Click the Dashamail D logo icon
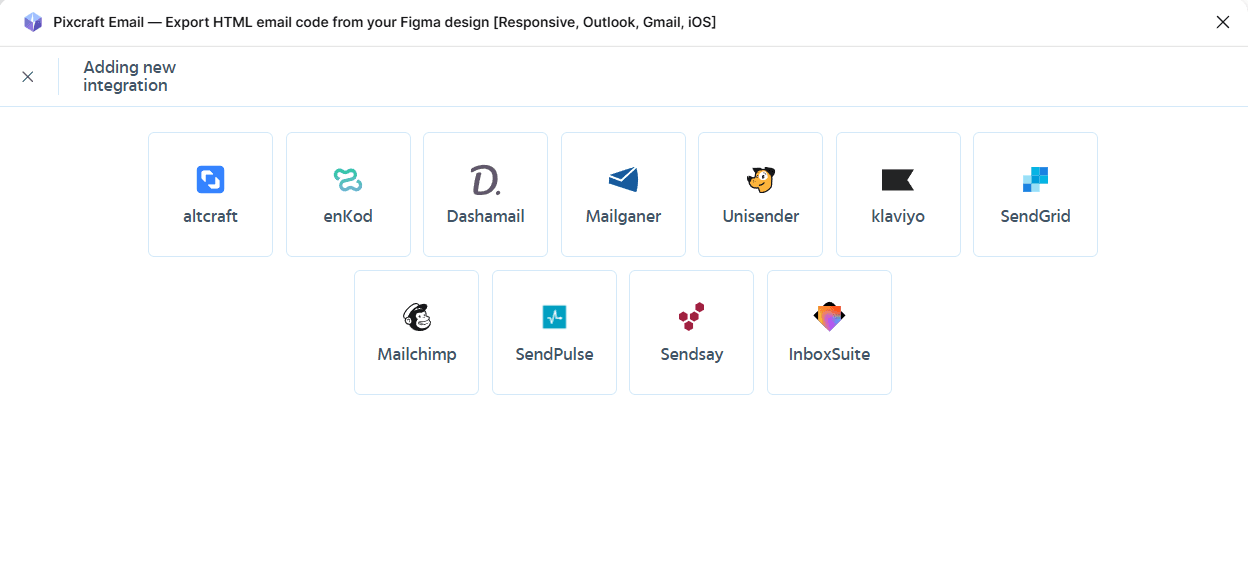This screenshot has height=567, width=1248. click(x=485, y=180)
